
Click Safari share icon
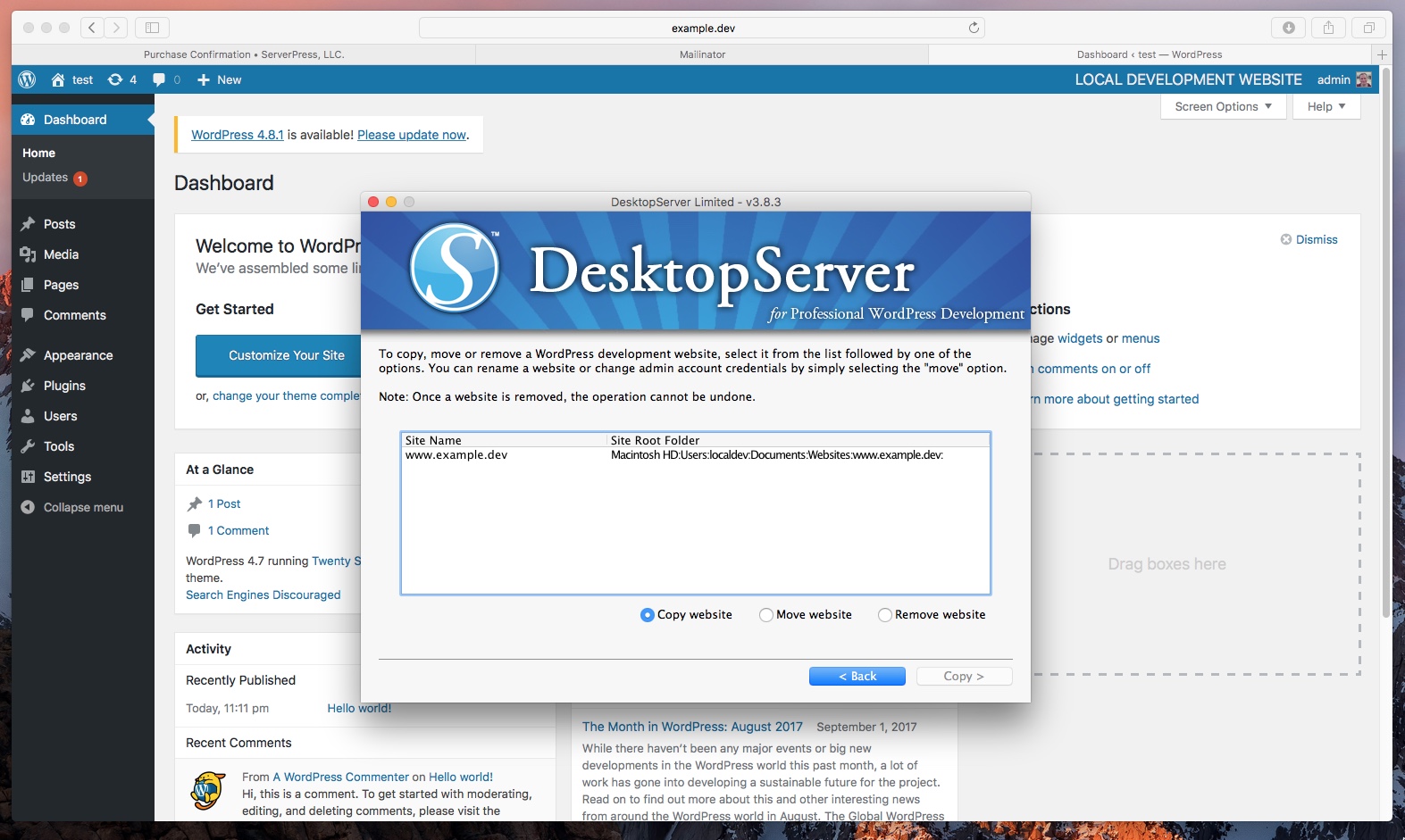pyautogui.click(x=1328, y=28)
